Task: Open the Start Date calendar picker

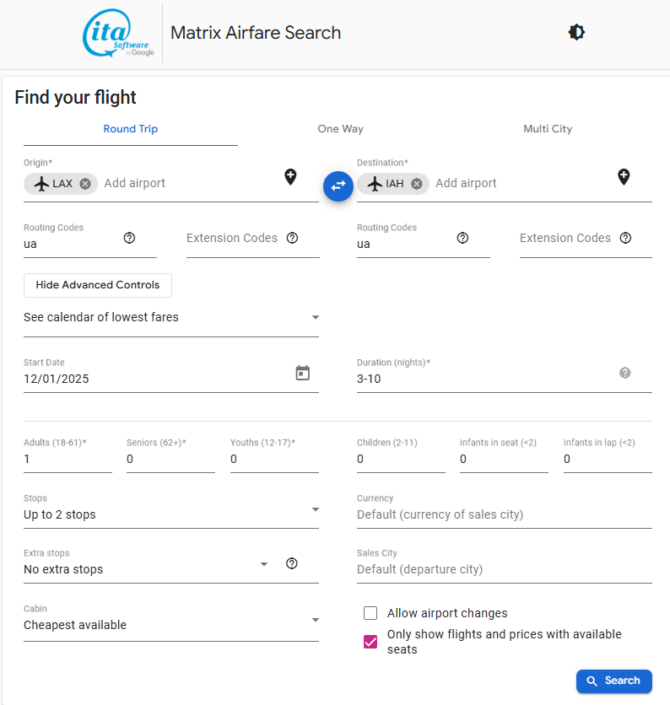Action: click(302, 373)
